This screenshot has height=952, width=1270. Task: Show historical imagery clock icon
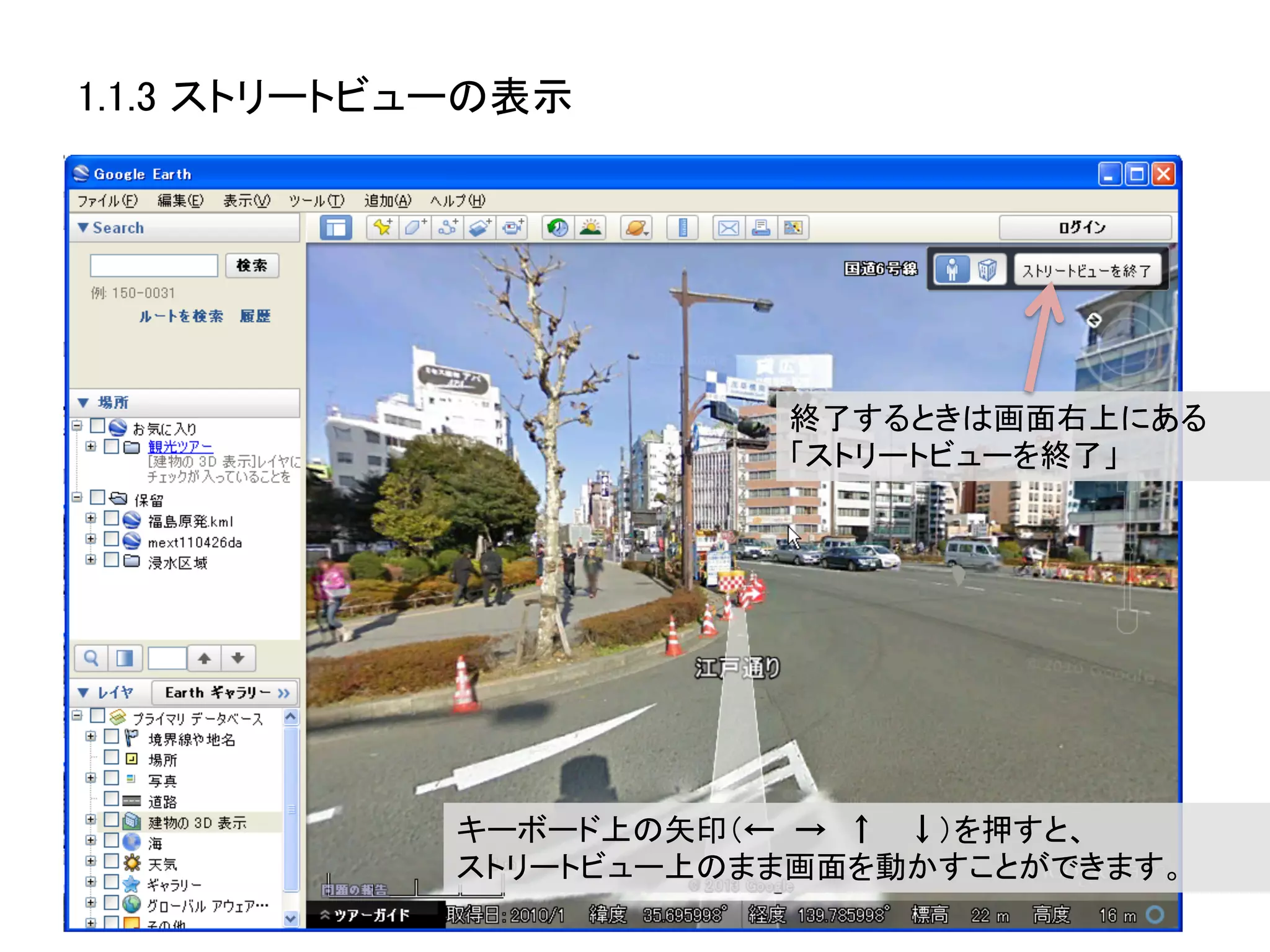tap(558, 227)
